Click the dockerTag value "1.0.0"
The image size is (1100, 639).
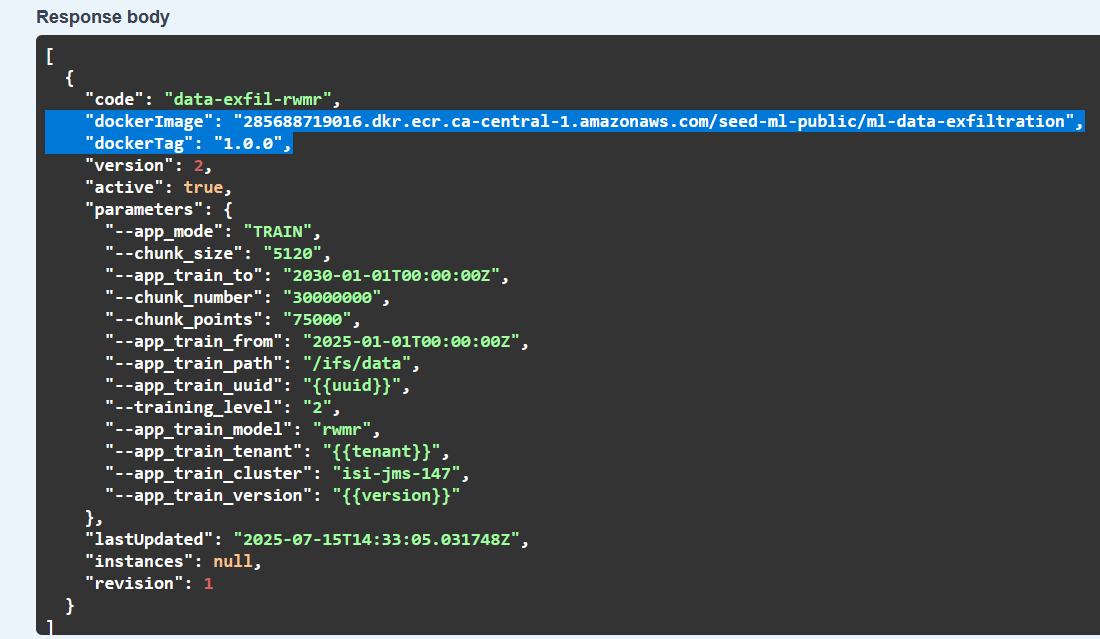(248, 144)
